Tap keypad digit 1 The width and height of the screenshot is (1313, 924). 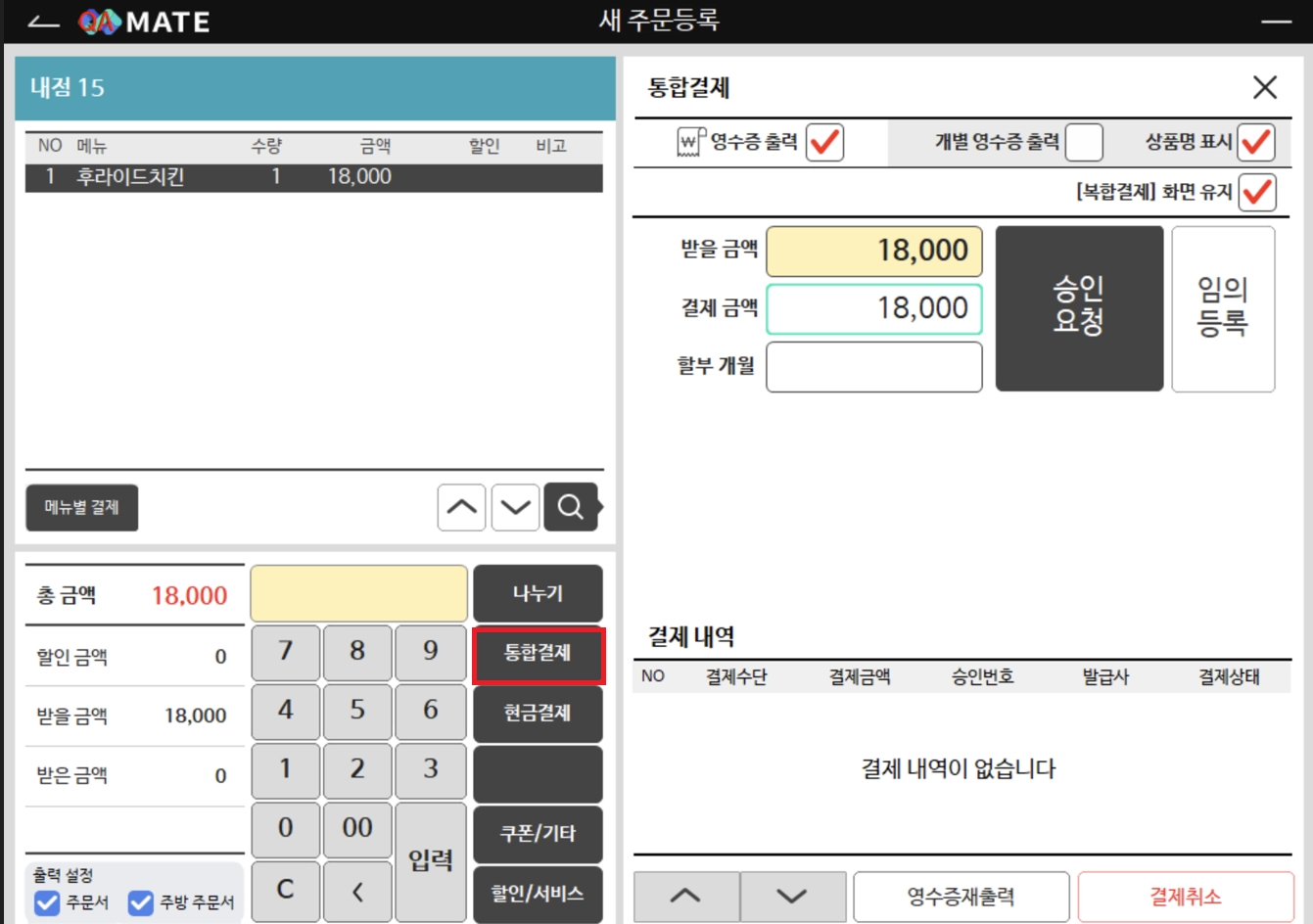click(286, 770)
